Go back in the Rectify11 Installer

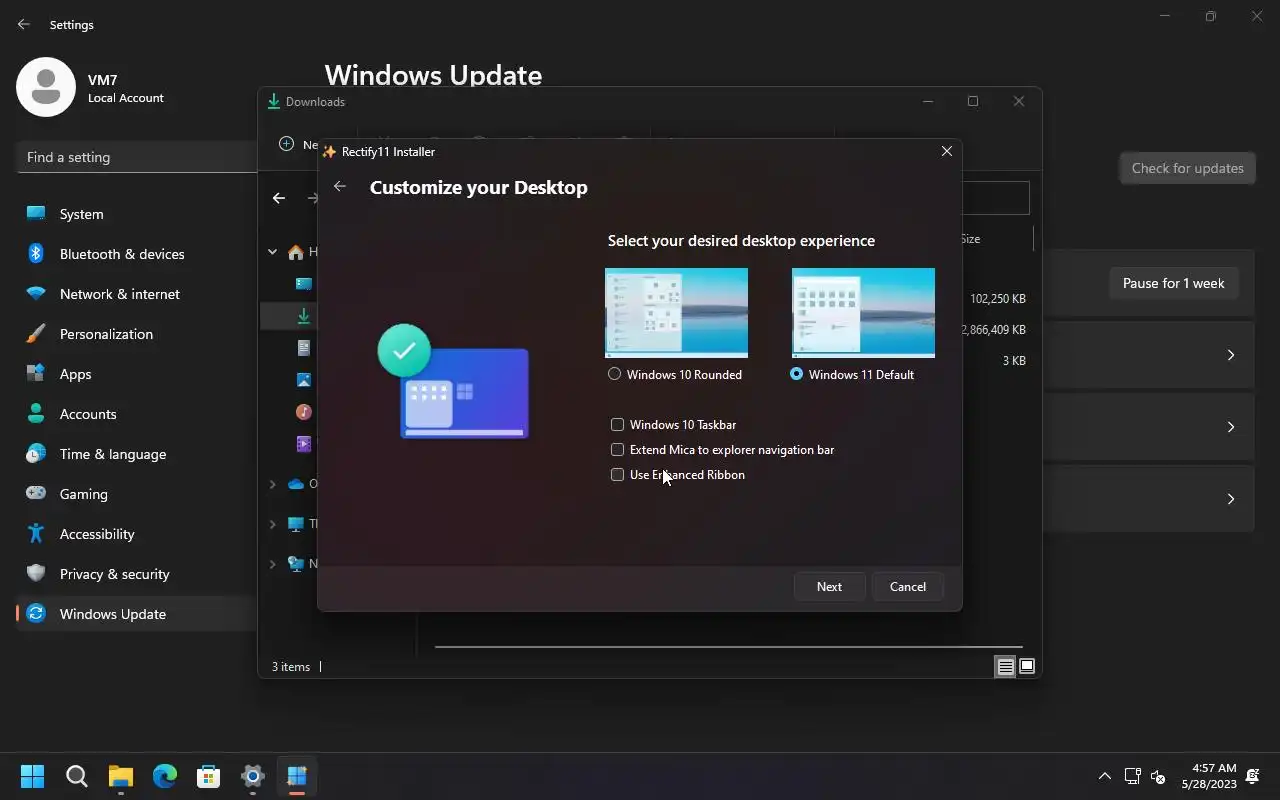click(x=340, y=187)
